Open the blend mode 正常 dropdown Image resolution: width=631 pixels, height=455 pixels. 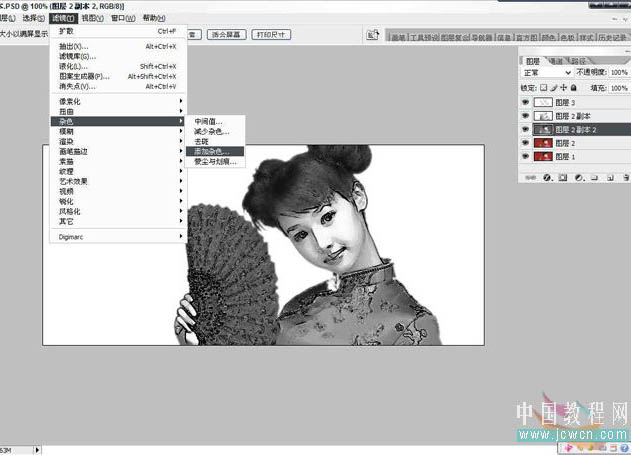pos(548,73)
